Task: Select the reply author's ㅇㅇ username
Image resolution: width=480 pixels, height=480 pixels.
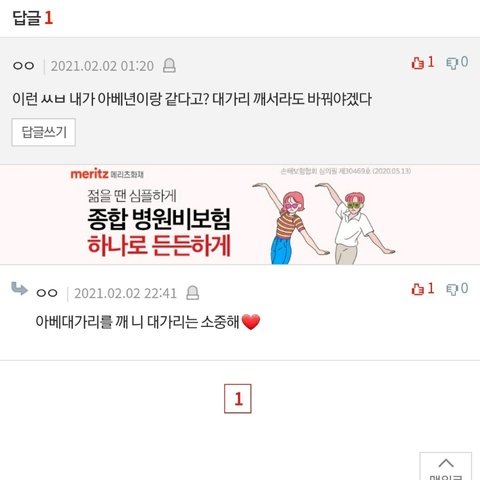Action: coord(47,293)
